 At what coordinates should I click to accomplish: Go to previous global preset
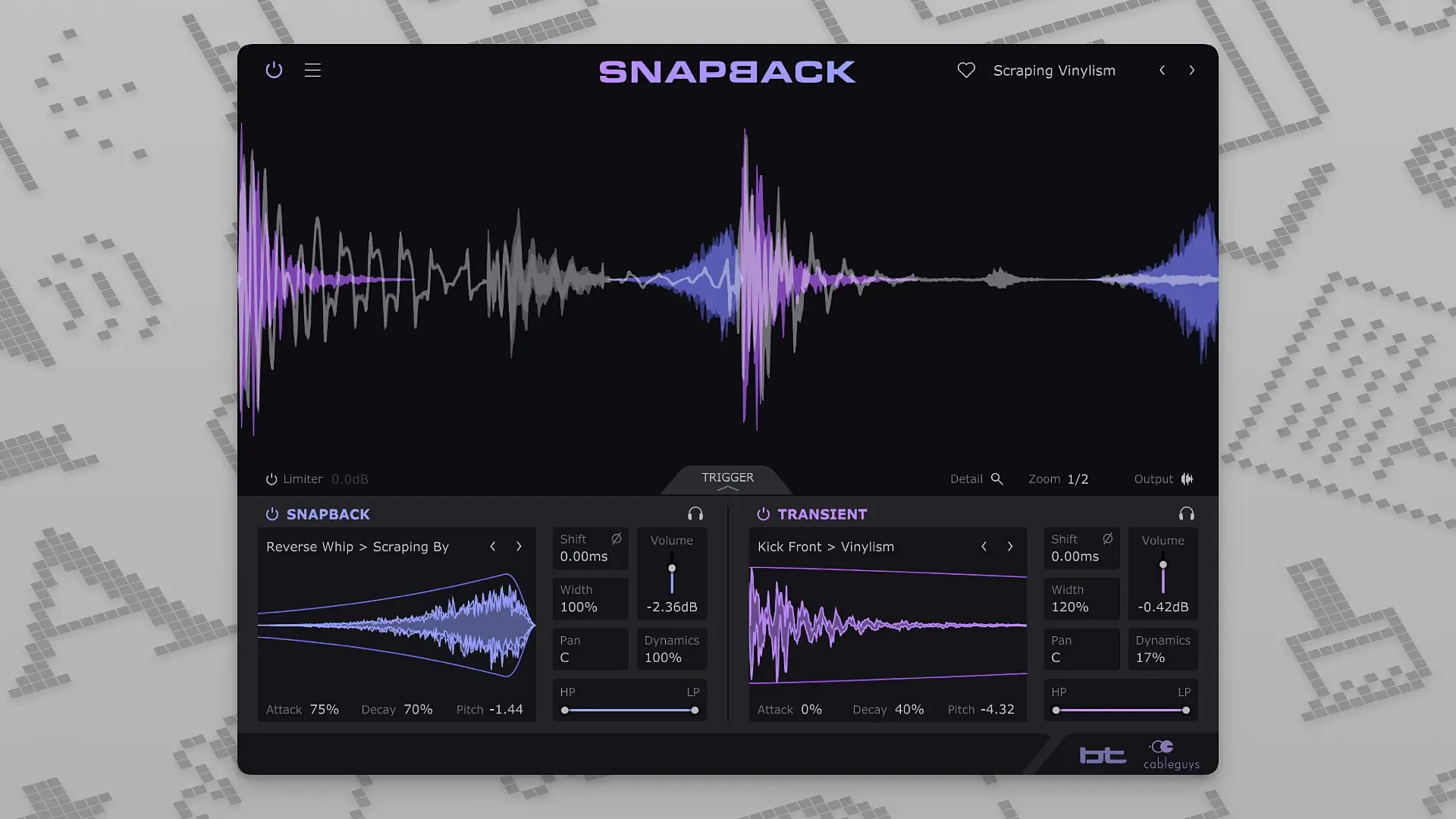coord(1162,71)
